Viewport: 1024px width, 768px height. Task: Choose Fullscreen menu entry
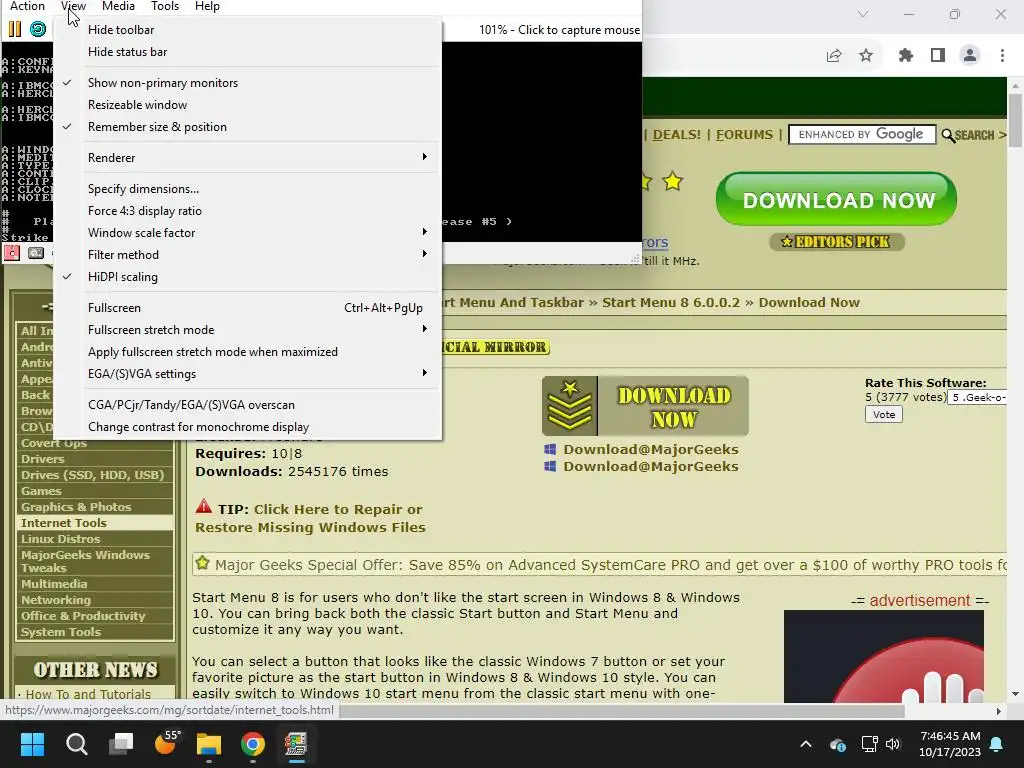pos(248,308)
